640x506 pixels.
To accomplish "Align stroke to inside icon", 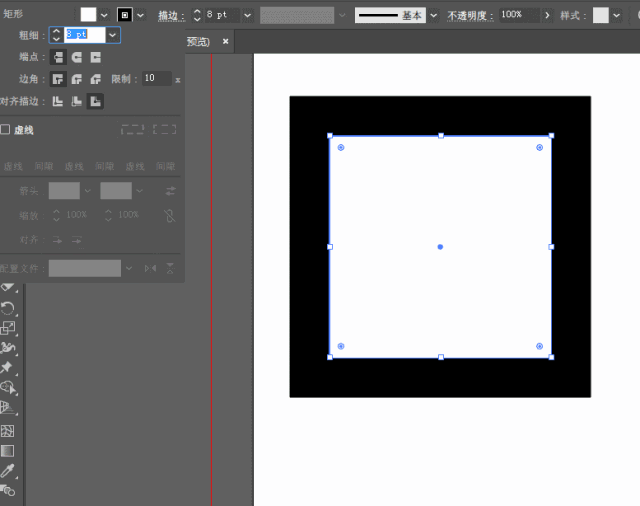I will 77,101.
